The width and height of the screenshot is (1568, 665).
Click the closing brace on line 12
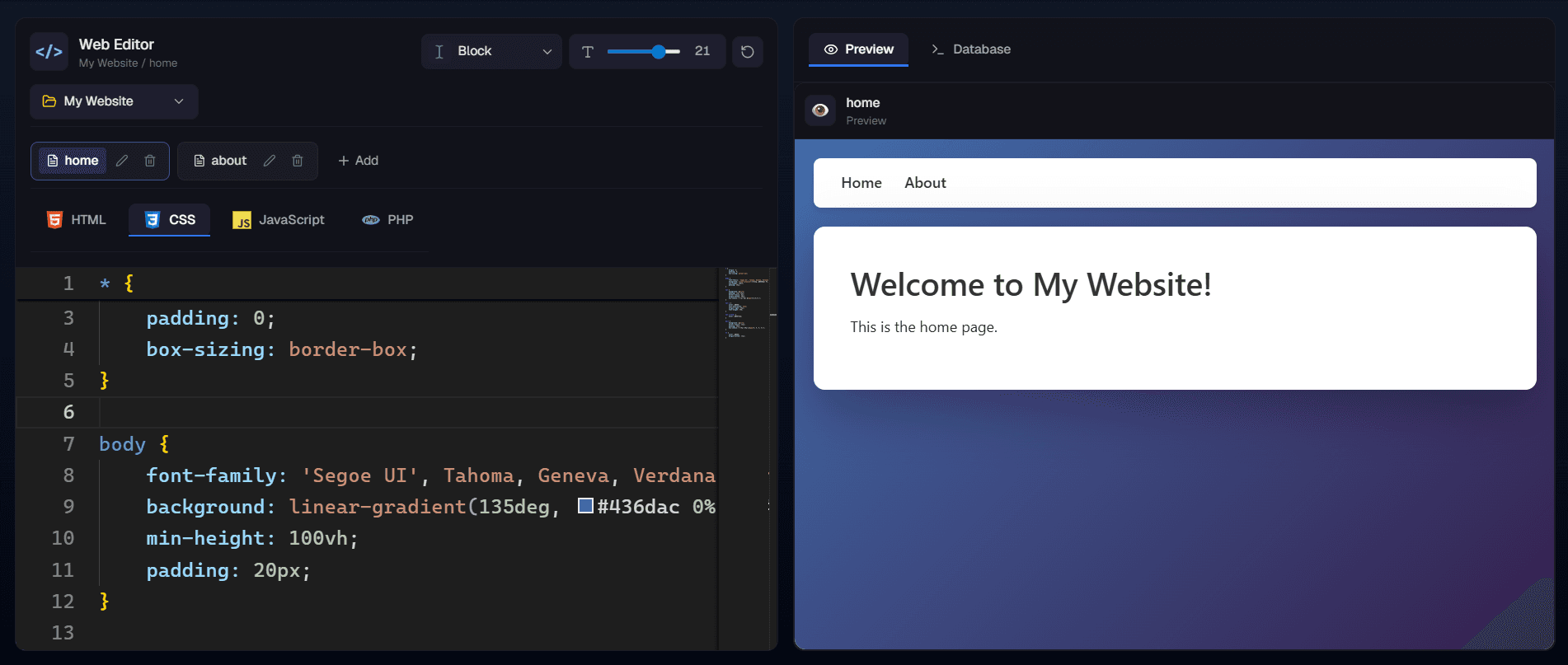104,602
